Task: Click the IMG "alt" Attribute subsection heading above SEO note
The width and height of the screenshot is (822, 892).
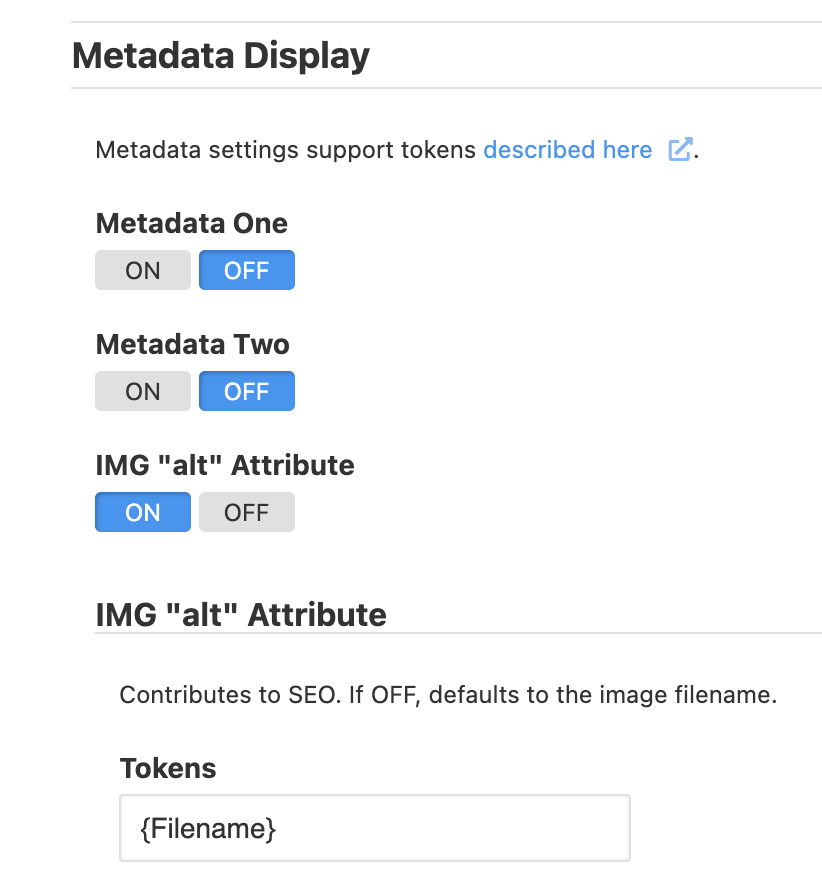Action: 241,613
